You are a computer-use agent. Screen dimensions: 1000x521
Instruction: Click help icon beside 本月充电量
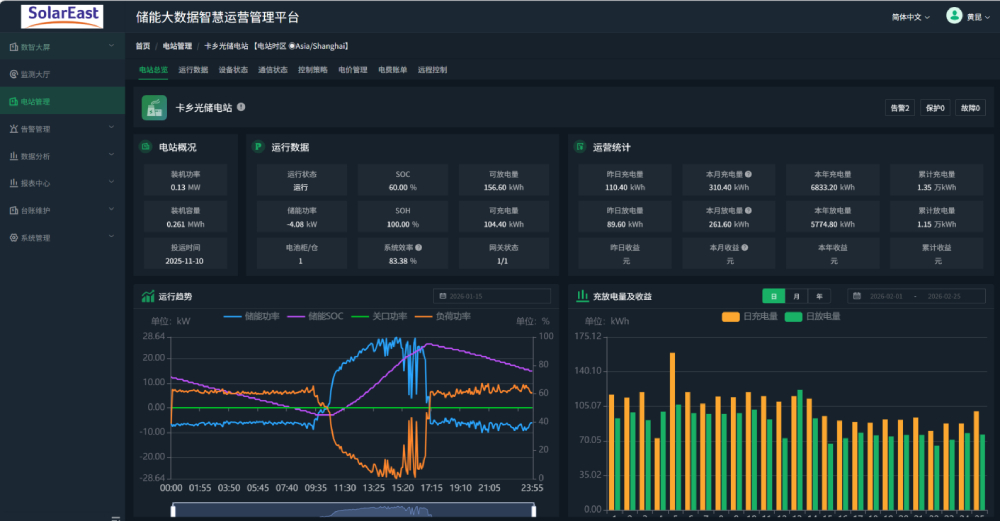748,174
